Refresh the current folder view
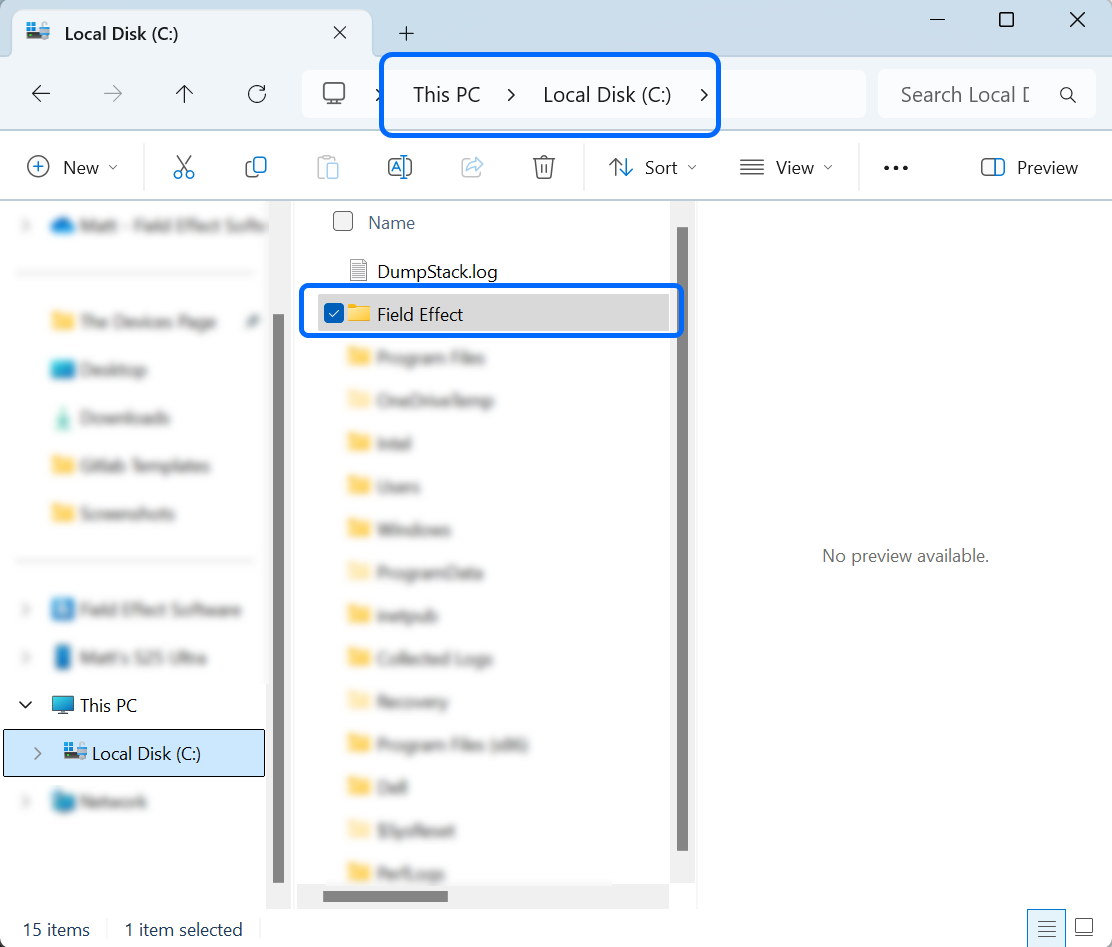Viewport: 1112px width, 947px height. click(257, 94)
